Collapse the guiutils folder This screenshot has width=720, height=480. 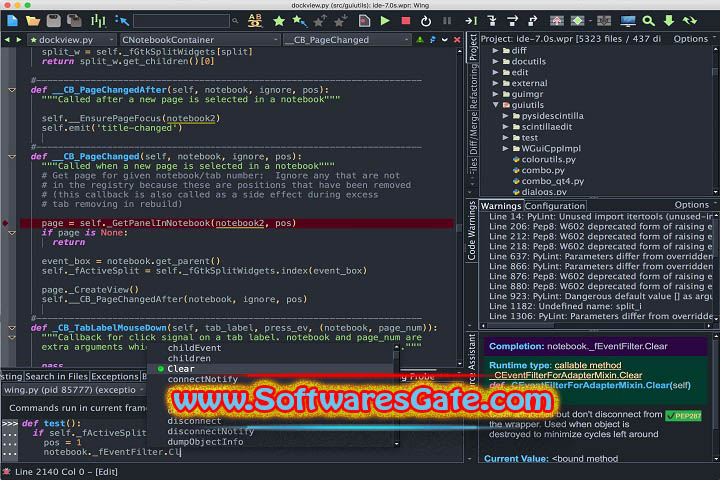495,105
